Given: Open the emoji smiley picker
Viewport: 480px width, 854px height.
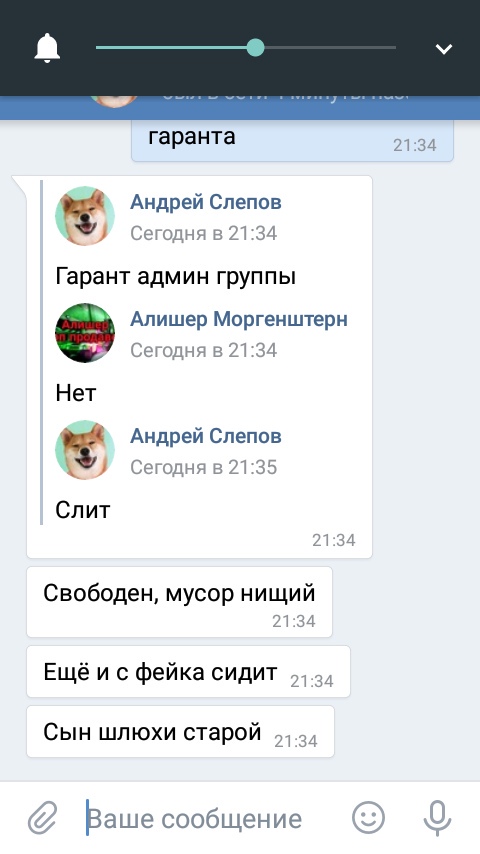Looking at the screenshot, I should [368, 817].
